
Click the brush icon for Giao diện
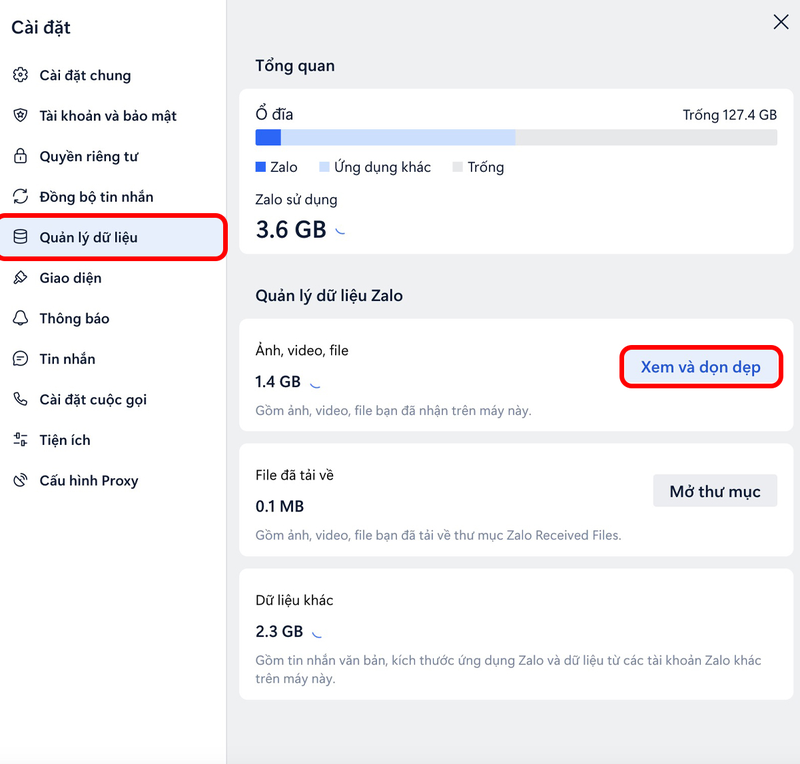20,278
